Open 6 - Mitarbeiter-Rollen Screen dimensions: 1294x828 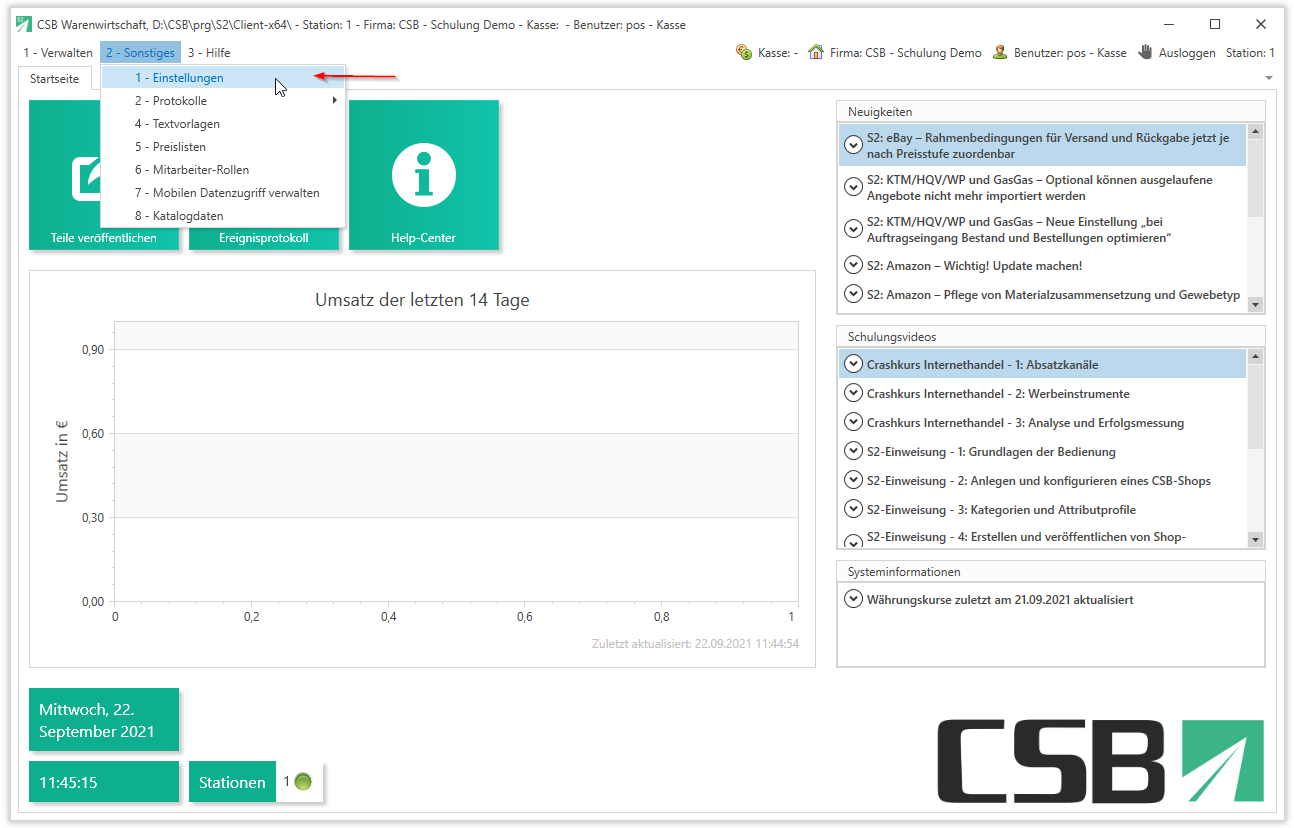pyautogui.click(x=224, y=170)
